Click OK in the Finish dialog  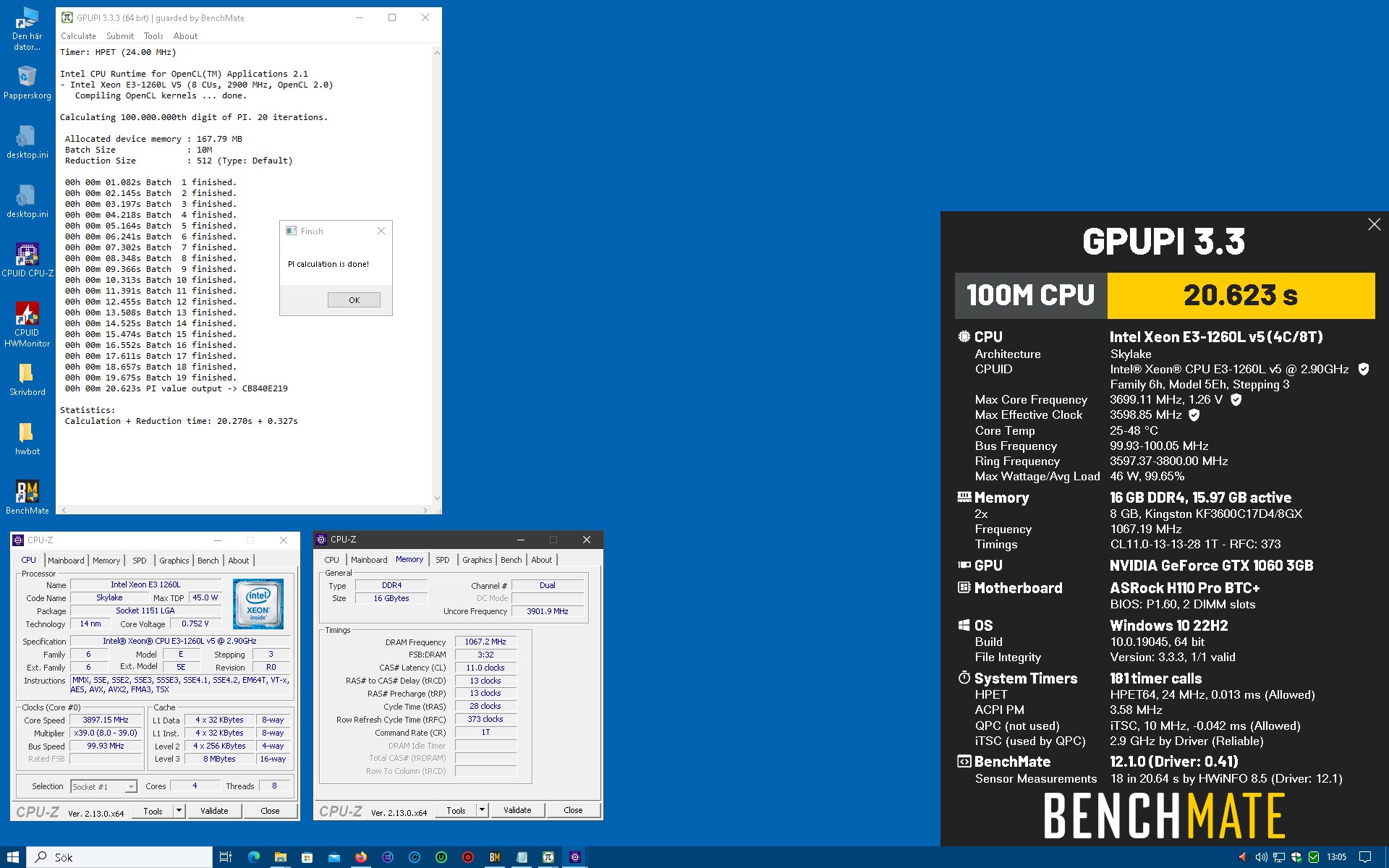[x=354, y=300]
